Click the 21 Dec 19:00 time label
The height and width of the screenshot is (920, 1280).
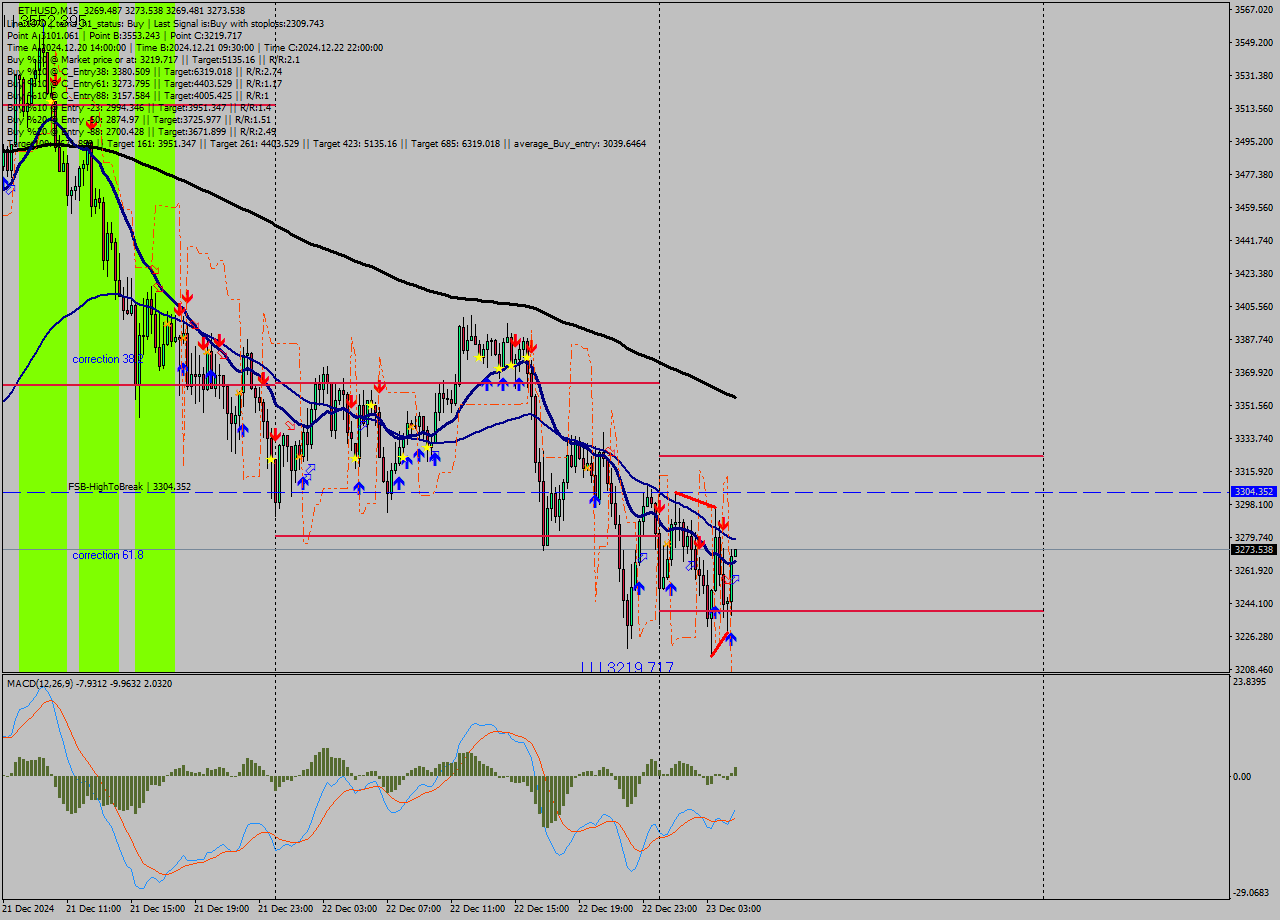pos(221,909)
